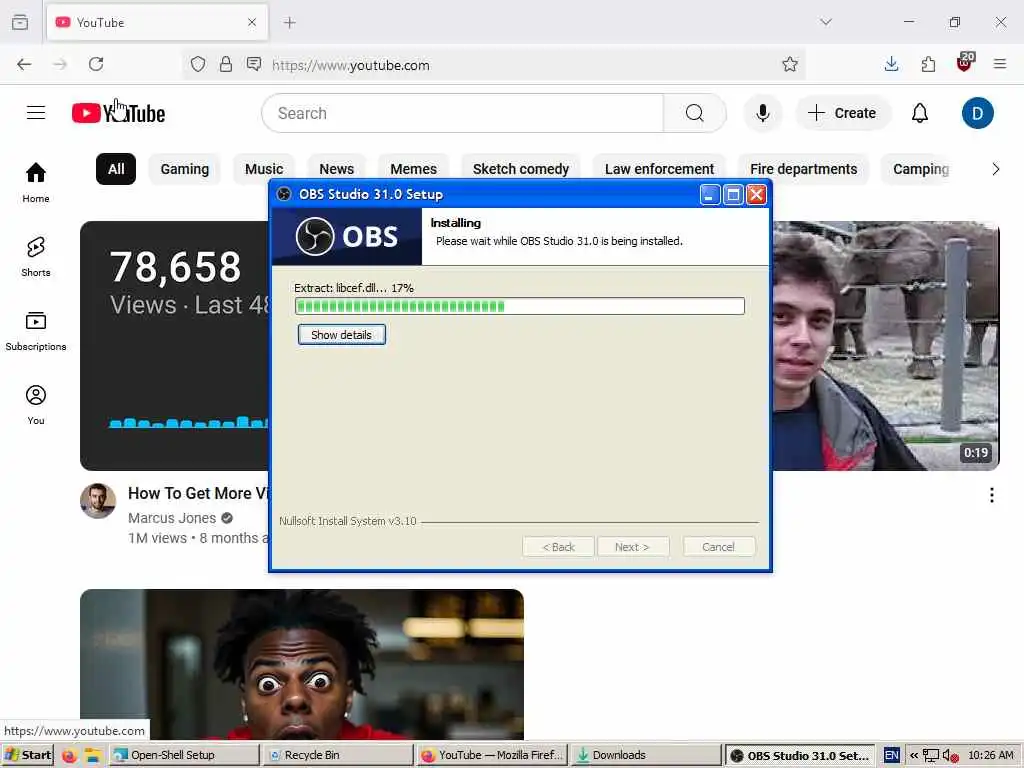
Task: Open Firefox View icon
Action: pos(20,22)
